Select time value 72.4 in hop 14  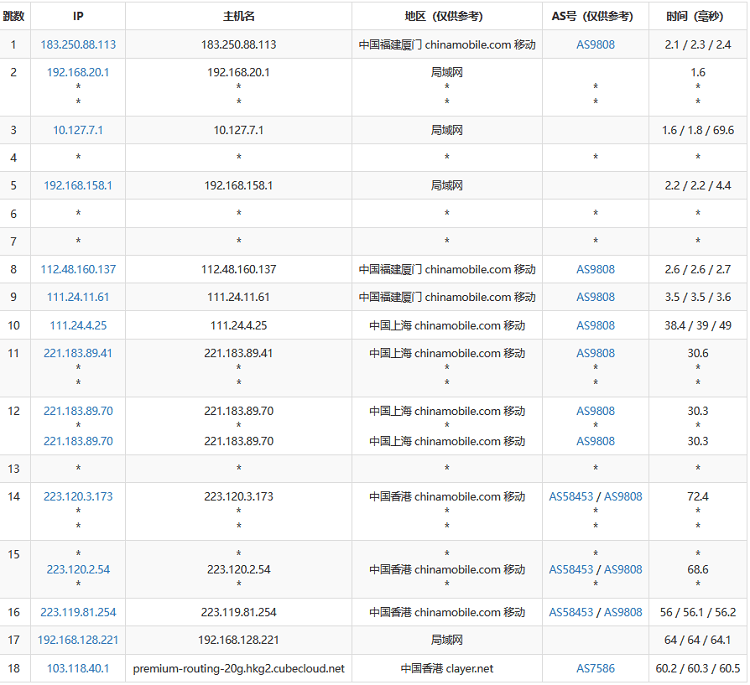click(698, 497)
